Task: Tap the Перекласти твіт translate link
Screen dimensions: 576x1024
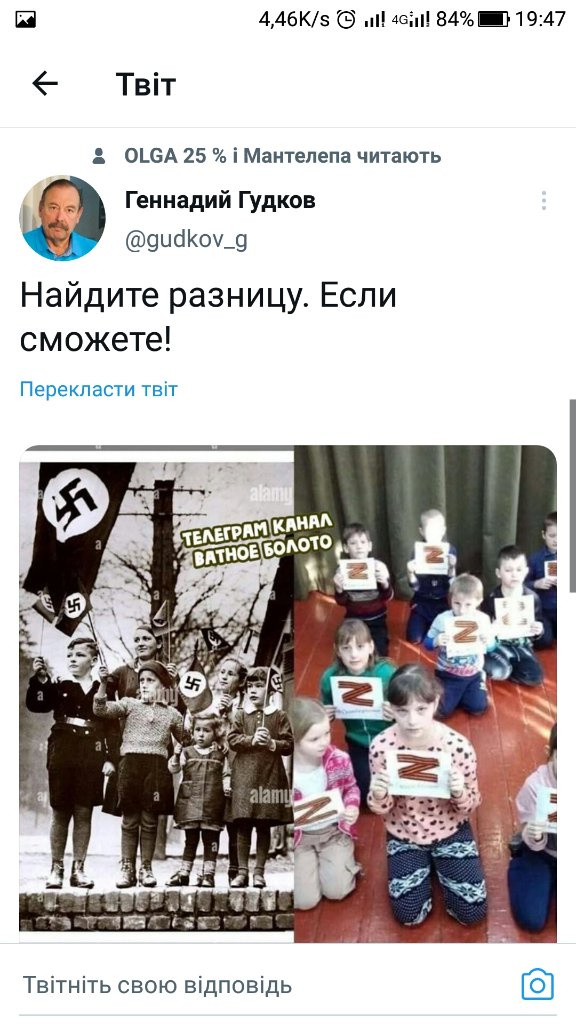Action: coord(99,389)
